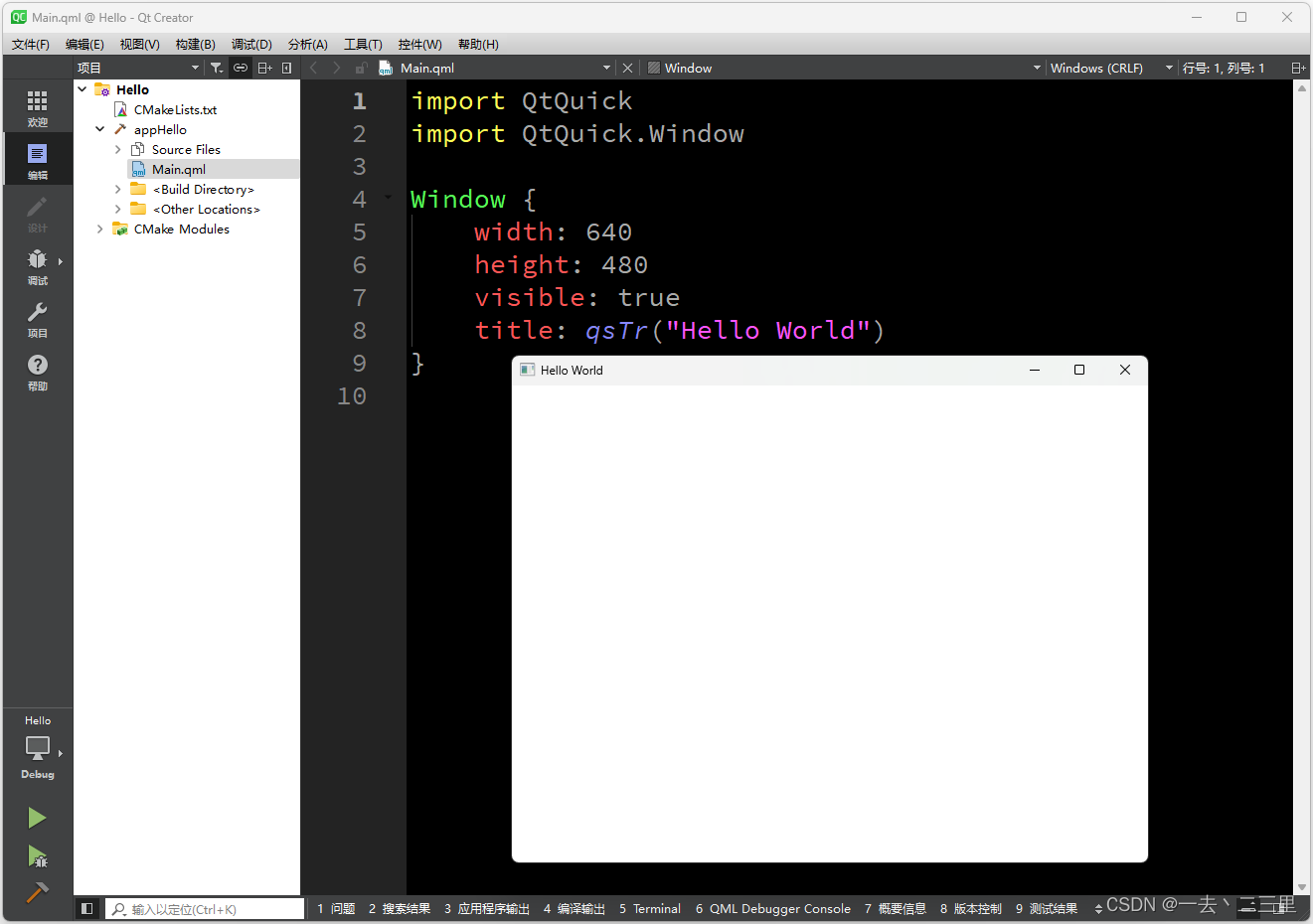Go back with editor left arrow
This screenshot has width=1313, height=924.
coord(313,68)
